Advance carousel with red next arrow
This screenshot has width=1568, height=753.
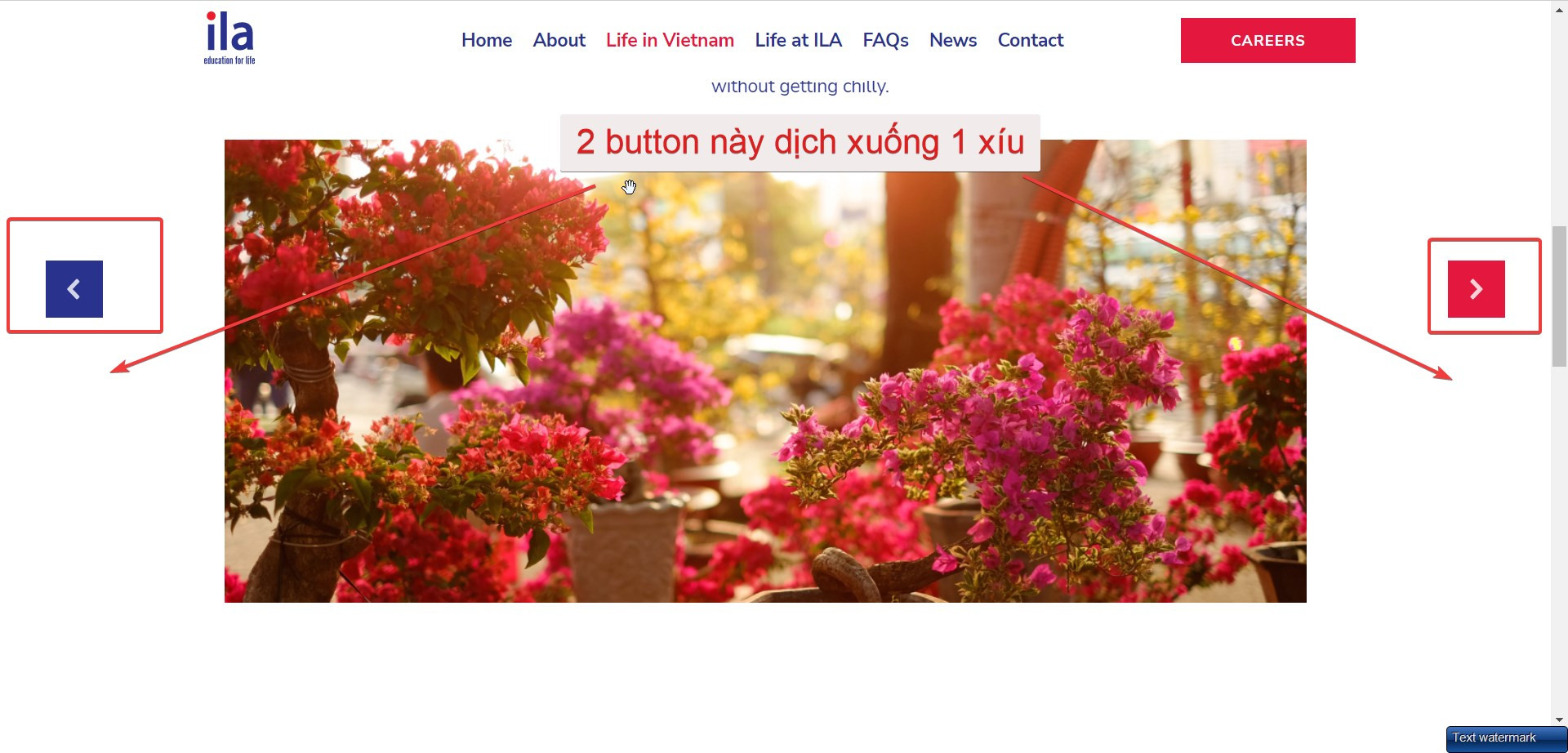coord(1477,289)
